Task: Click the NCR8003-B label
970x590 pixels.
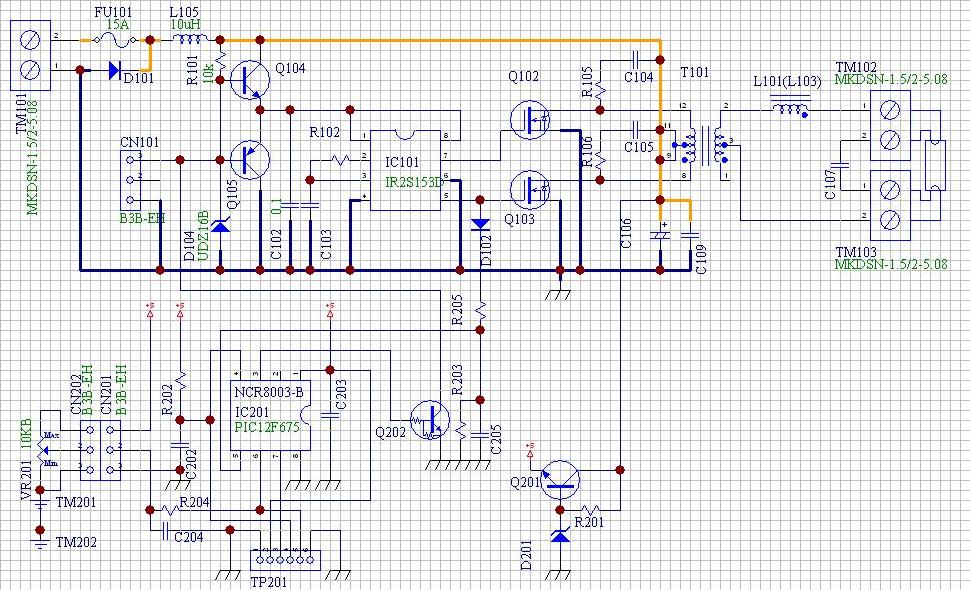Action: pos(269,392)
